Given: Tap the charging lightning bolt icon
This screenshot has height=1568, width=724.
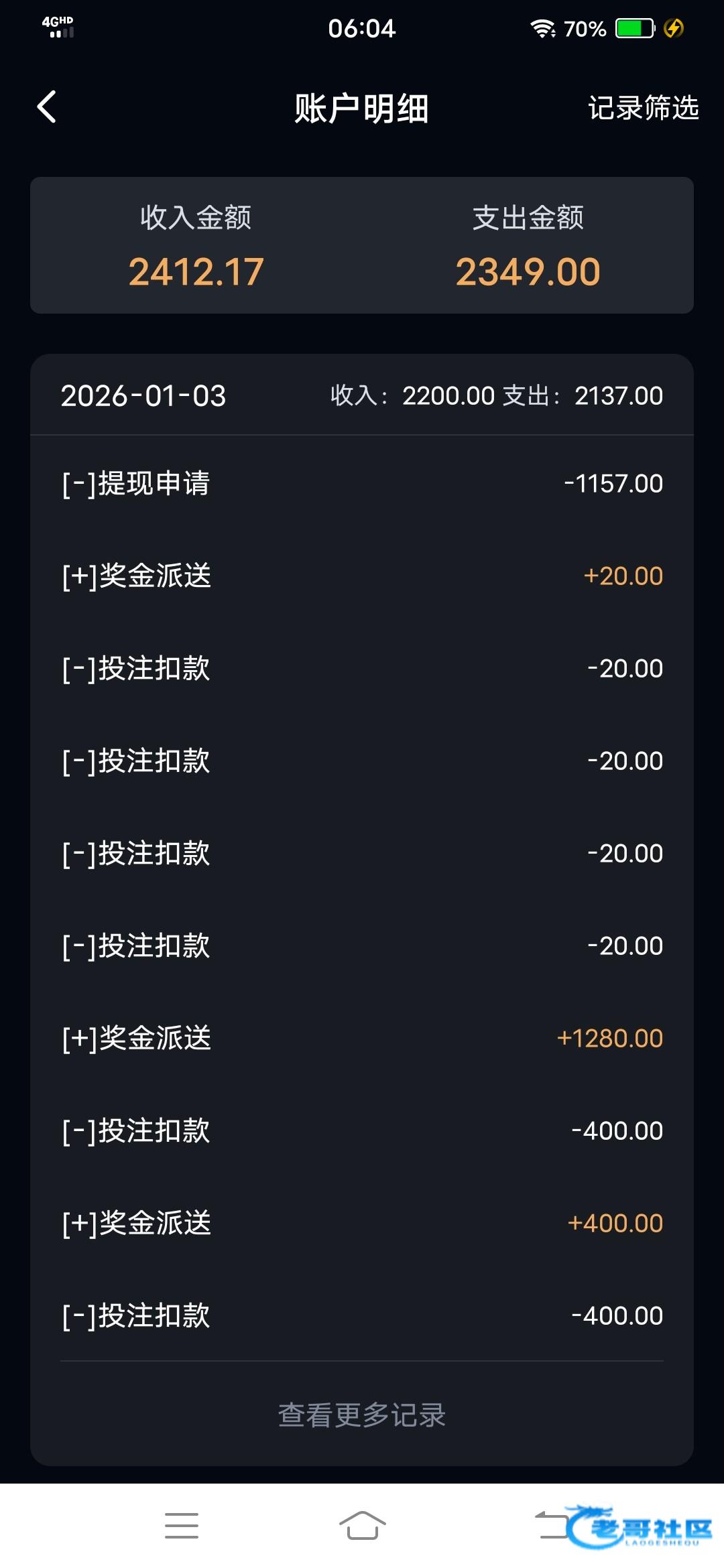Looking at the screenshot, I should (674, 29).
